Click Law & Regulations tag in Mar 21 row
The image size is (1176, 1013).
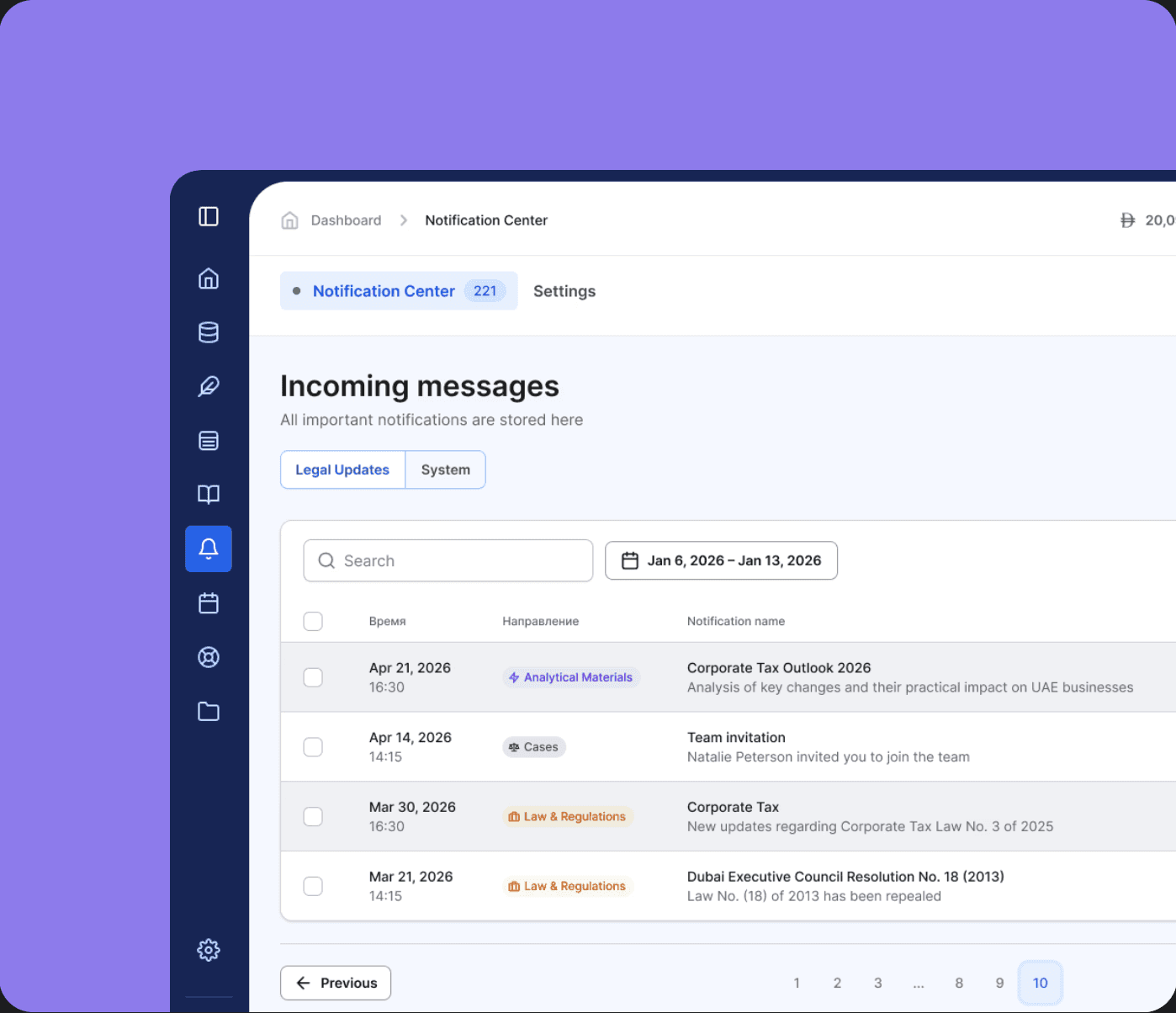568,886
